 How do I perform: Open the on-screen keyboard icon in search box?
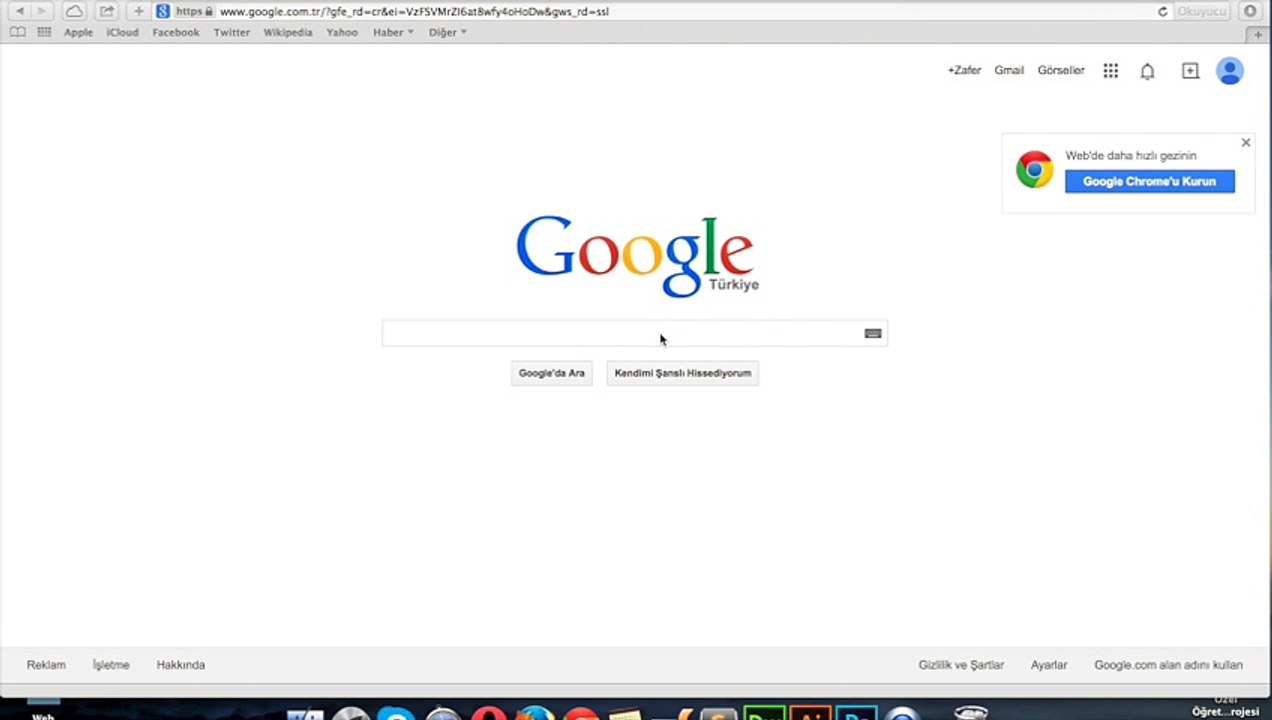pyautogui.click(x=873, y=334)
